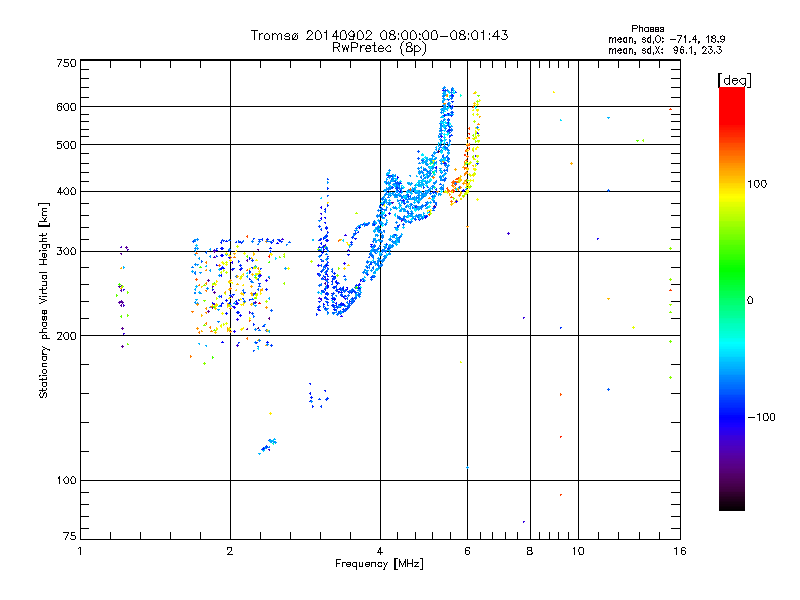Click the x-axis tick label '2'
This screenshot has height=600, width=800.
pyautogui.click(x=230, y=551)
